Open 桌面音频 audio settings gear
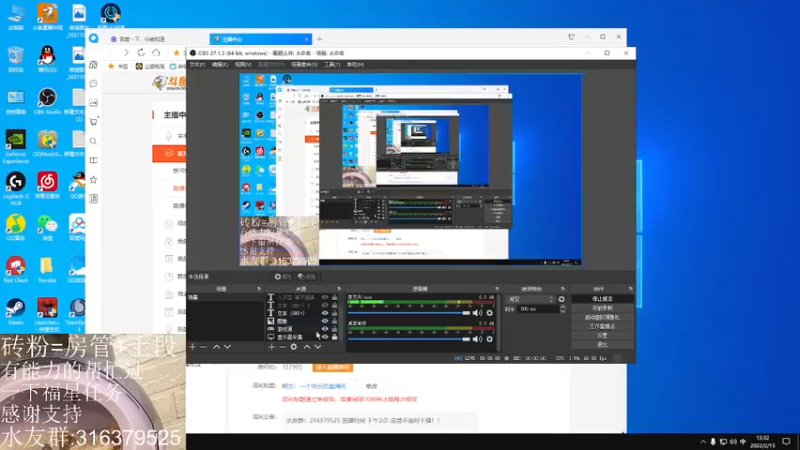Viewport: 800px width, 450px height. click(490, 339)
